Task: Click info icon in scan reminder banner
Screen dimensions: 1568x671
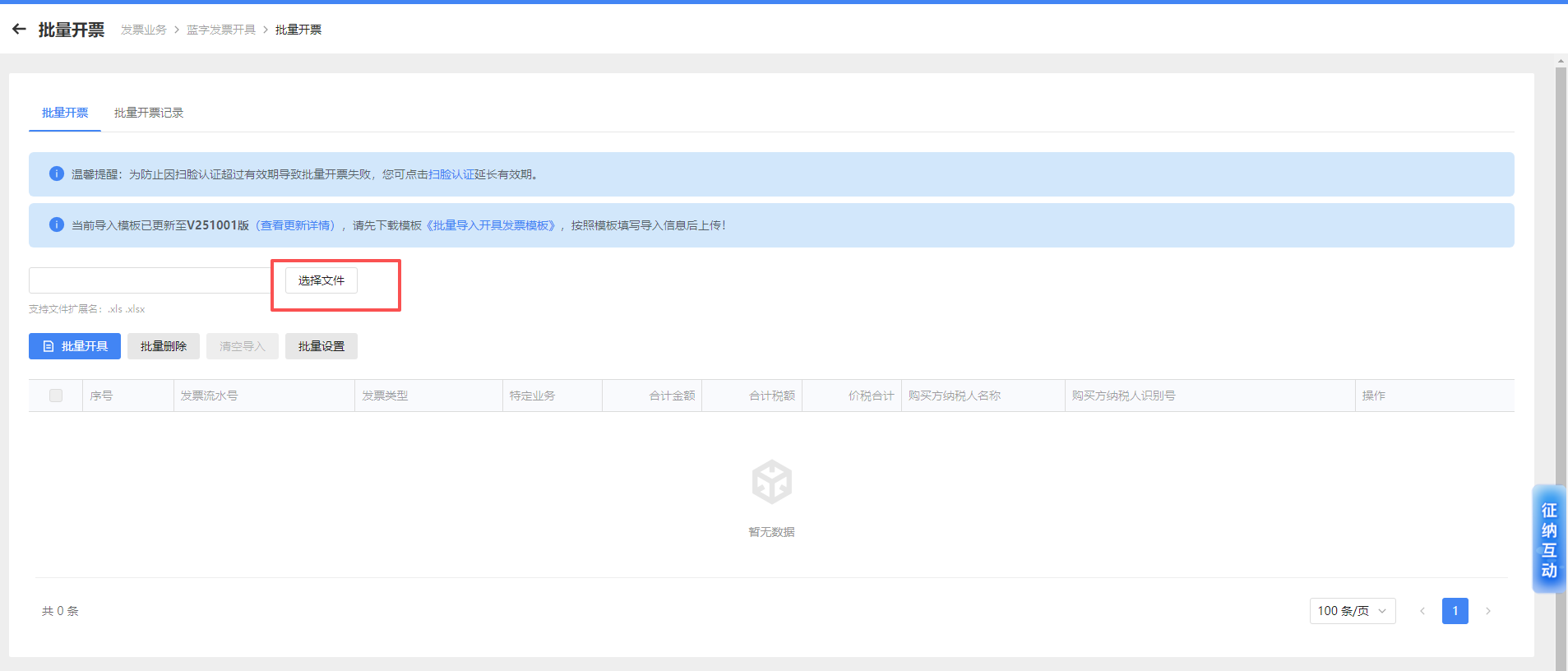Action: coord(56,174)
